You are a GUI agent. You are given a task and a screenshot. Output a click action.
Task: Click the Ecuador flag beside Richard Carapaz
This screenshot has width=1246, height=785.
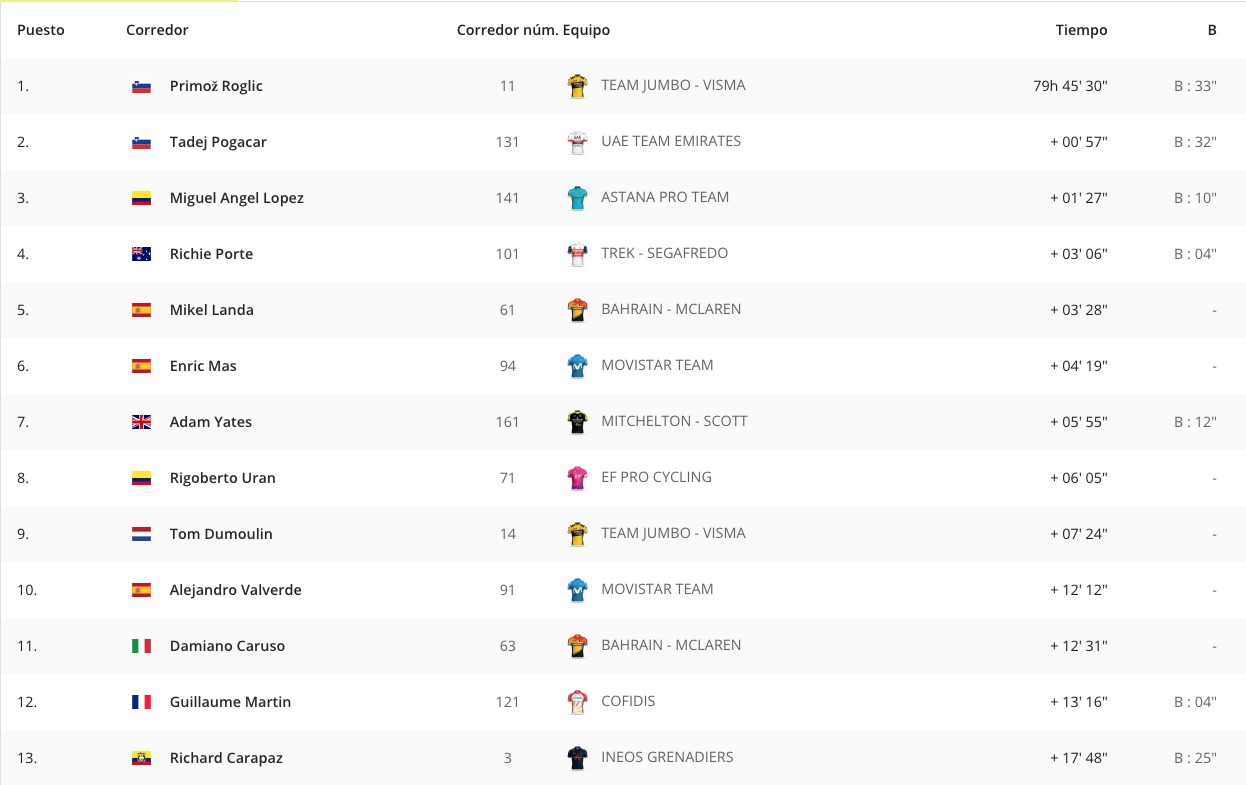pyautogui.click(x=141, y=758)
